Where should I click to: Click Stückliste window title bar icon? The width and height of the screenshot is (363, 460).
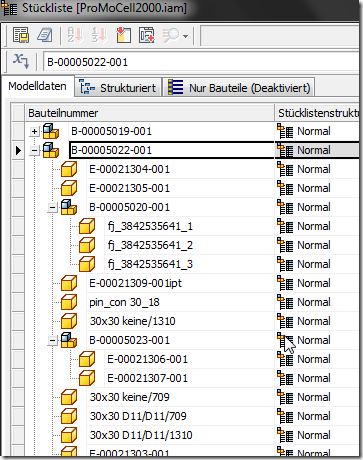pyautogui.click(x=9, y=8)
